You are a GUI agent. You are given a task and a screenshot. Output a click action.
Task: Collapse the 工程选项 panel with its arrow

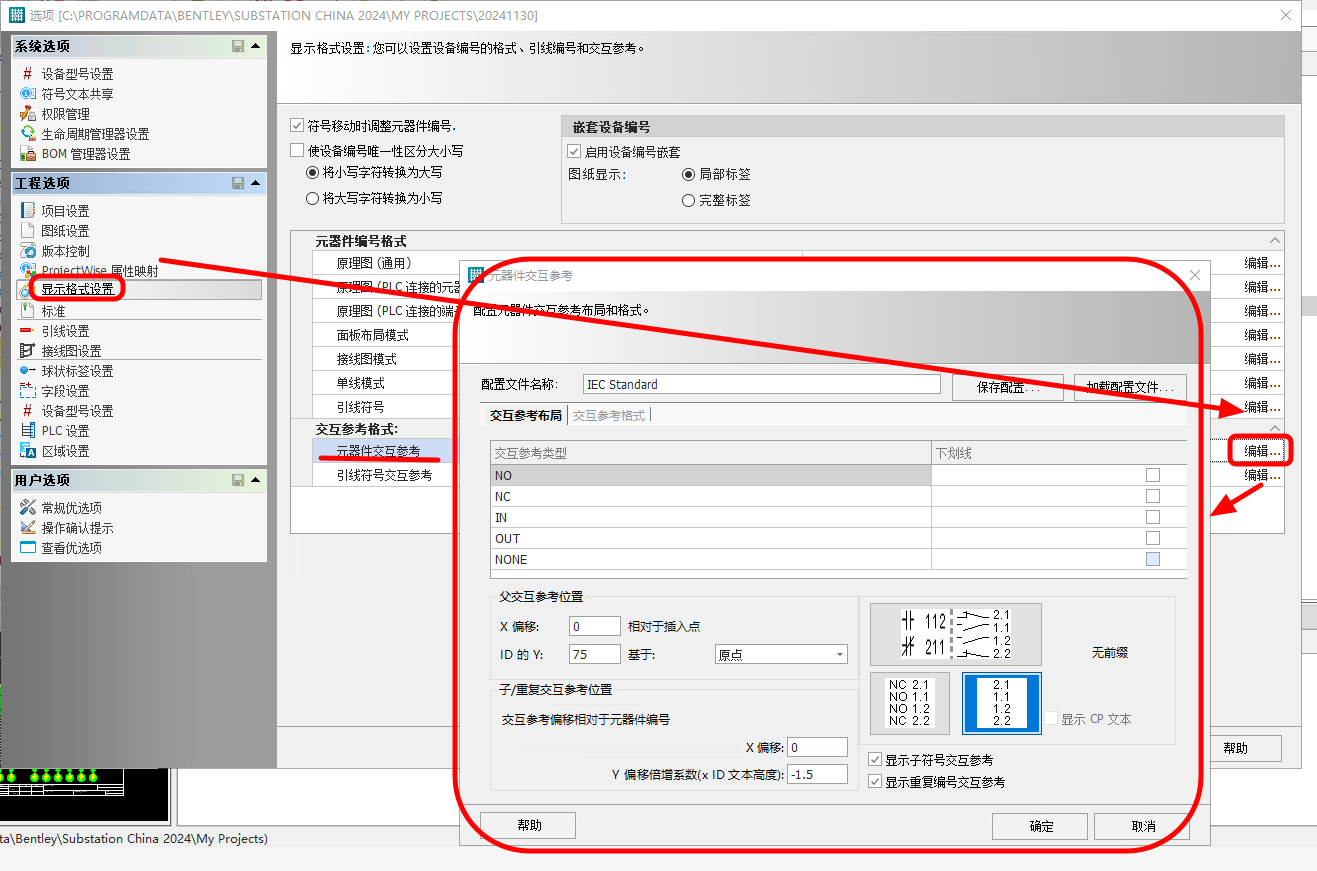[x=256, y=183]
